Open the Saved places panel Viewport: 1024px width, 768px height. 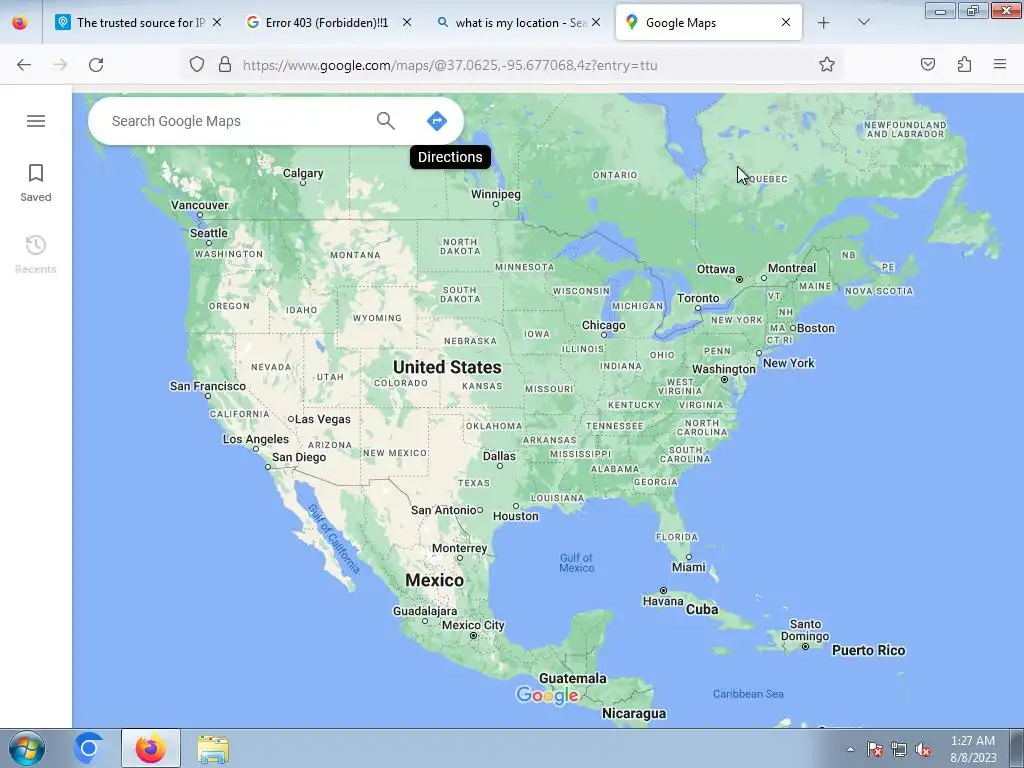point(36,183)
